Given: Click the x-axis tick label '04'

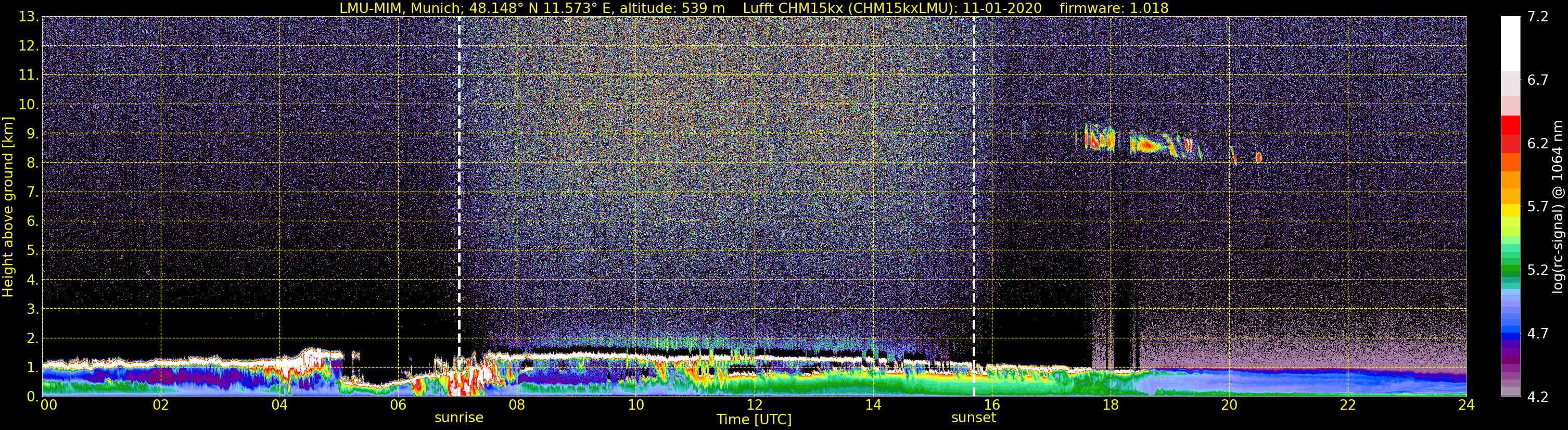Looking at the screenshot, I should tap(279, 405).
